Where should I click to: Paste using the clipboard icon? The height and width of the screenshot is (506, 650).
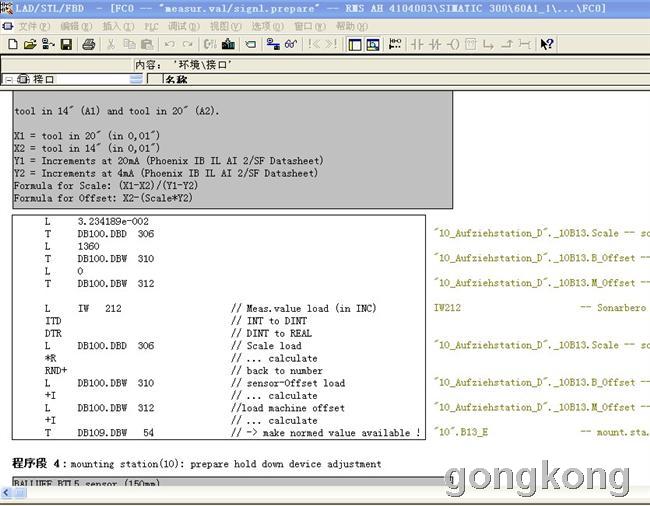coord(147,44)
